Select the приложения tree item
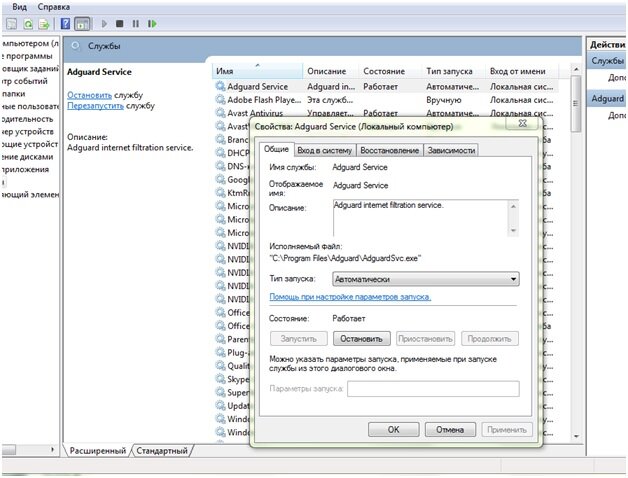The width and height of the screenshot is (628, 478). 25,169
